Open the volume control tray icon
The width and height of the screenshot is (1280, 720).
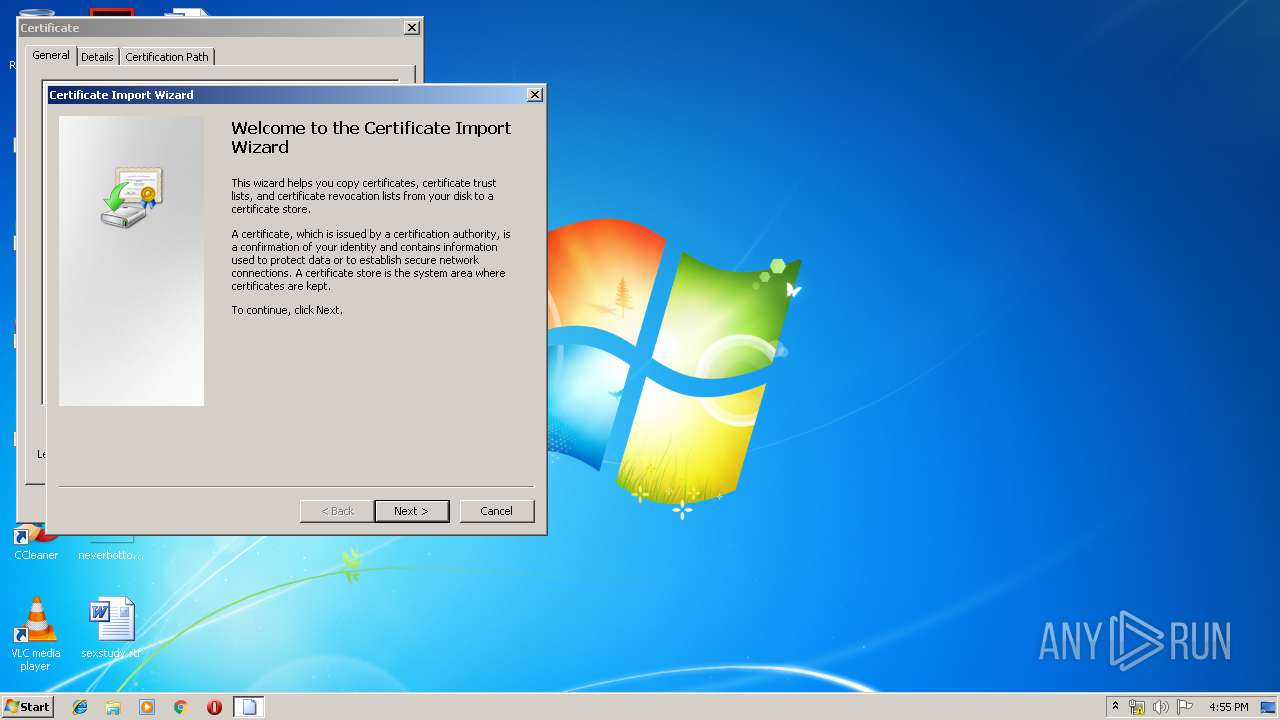[1161, 707]
